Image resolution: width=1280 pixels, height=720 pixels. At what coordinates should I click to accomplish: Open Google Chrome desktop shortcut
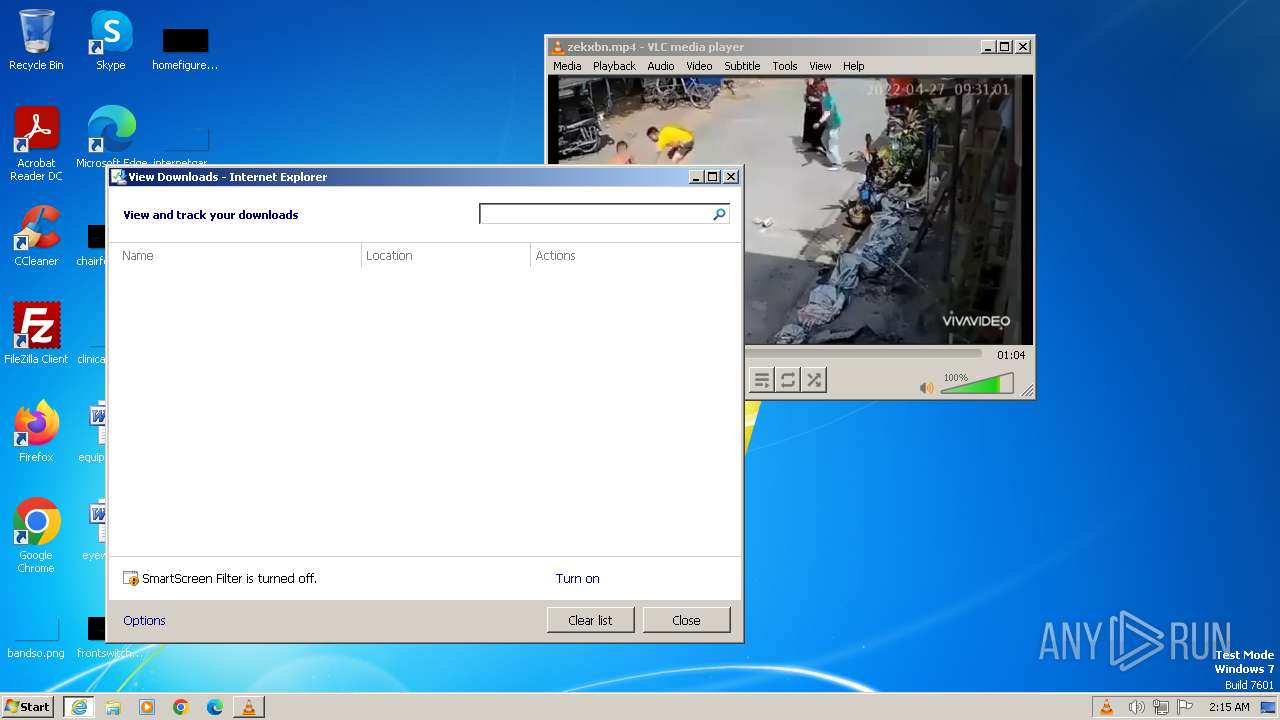pyautogui.click(x=36, y=536)
